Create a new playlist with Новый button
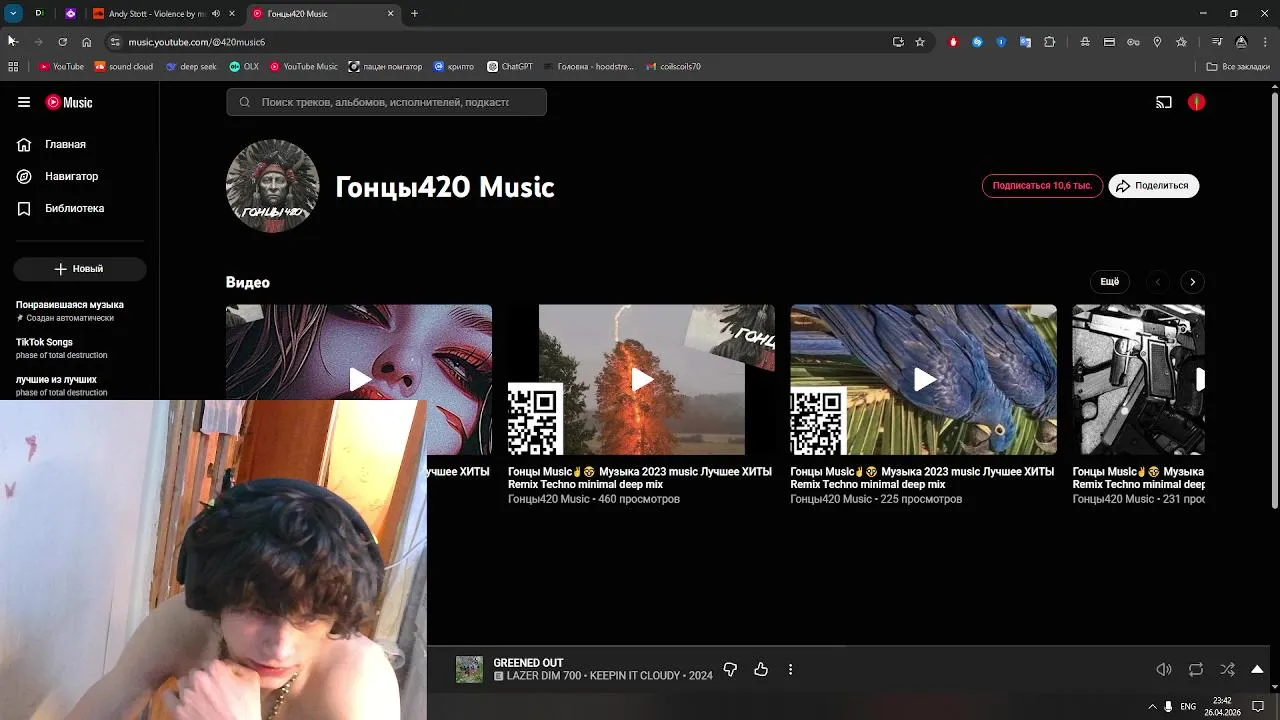 pyautogui.click(x=80, y=269)
